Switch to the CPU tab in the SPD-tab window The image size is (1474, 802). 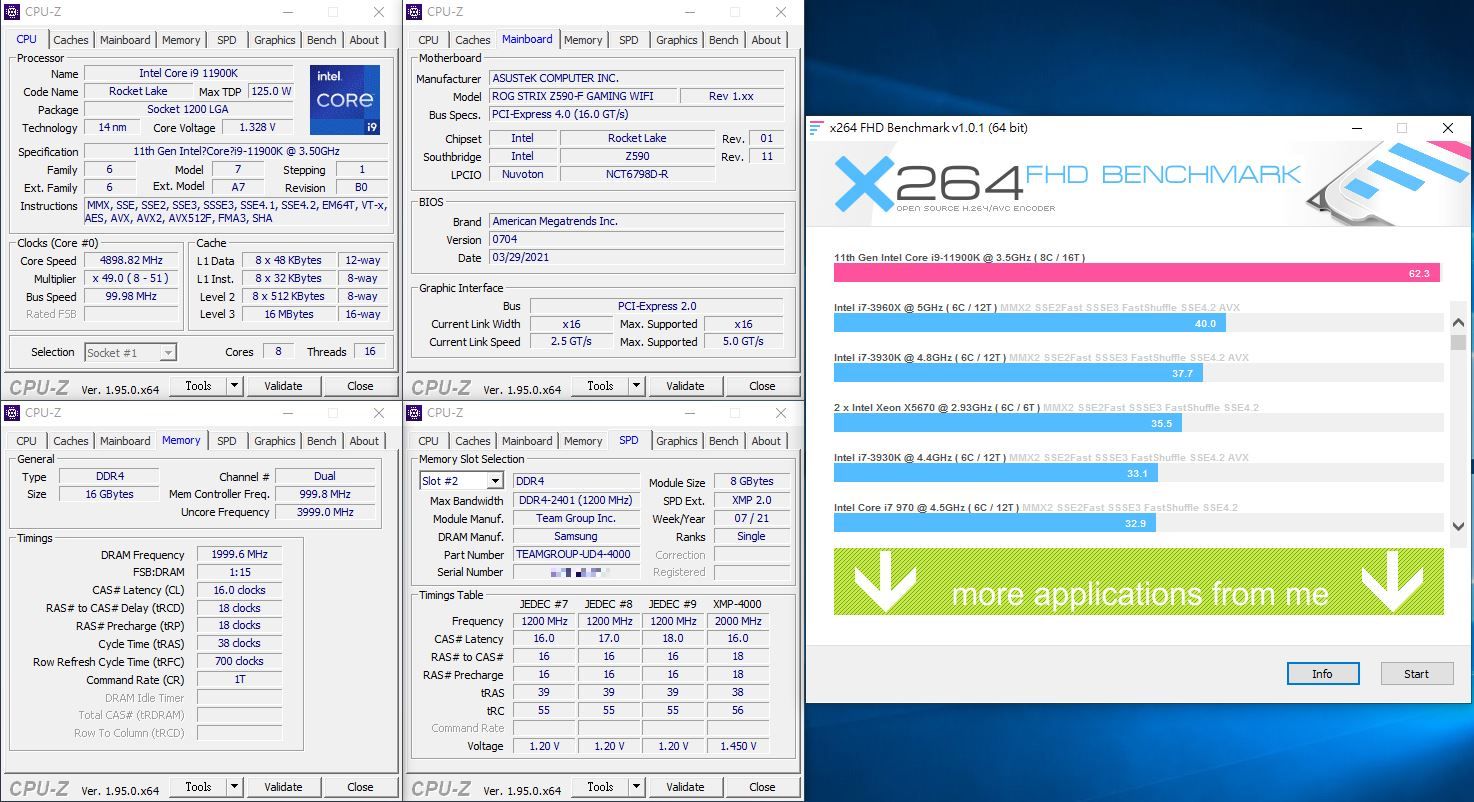(x=429, y=441)
